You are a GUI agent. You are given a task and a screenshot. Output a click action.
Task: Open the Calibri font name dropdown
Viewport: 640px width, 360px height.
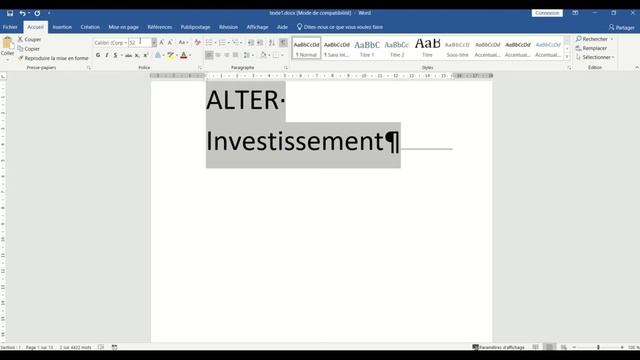(x=125, y=42)
